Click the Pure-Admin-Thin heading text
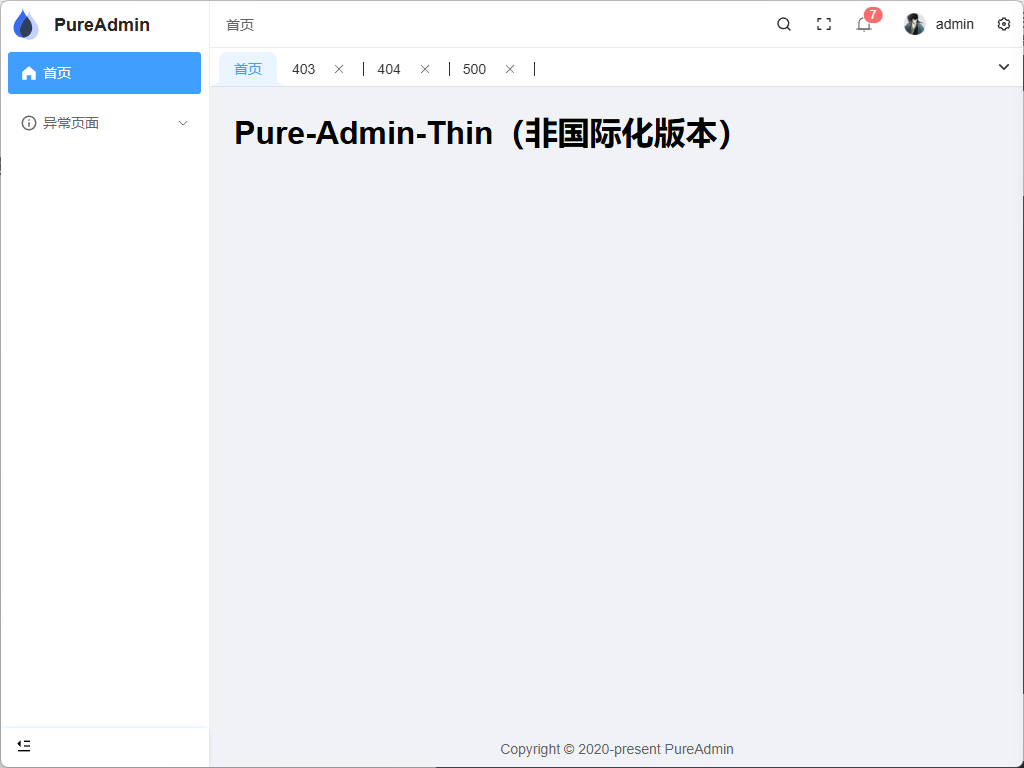This screenshot has height=768, width=1024. point(484,133)
